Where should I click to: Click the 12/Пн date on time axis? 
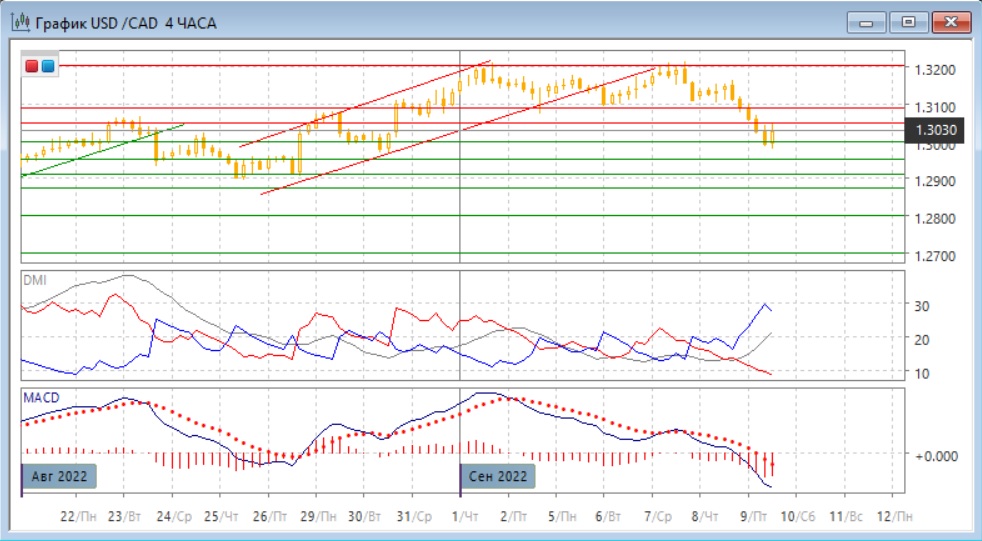pos(894,517)
